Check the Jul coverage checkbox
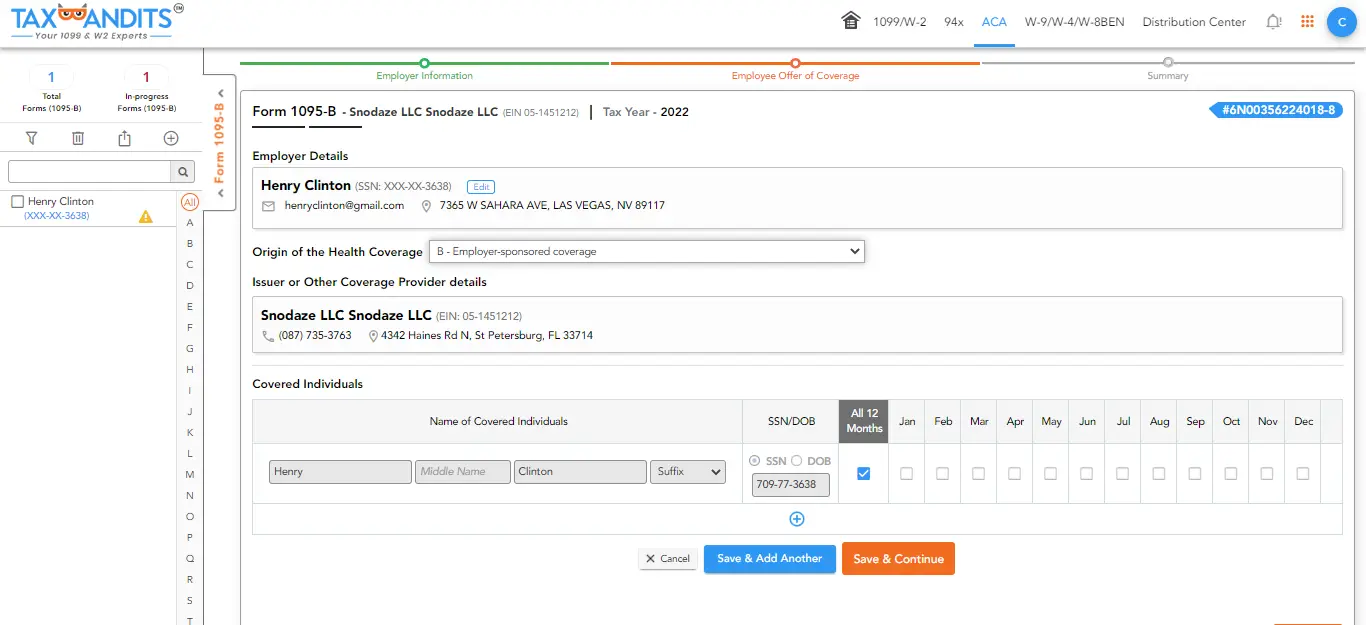The height and width of the screenshot is (625, 1366). tap(1122, 473)
